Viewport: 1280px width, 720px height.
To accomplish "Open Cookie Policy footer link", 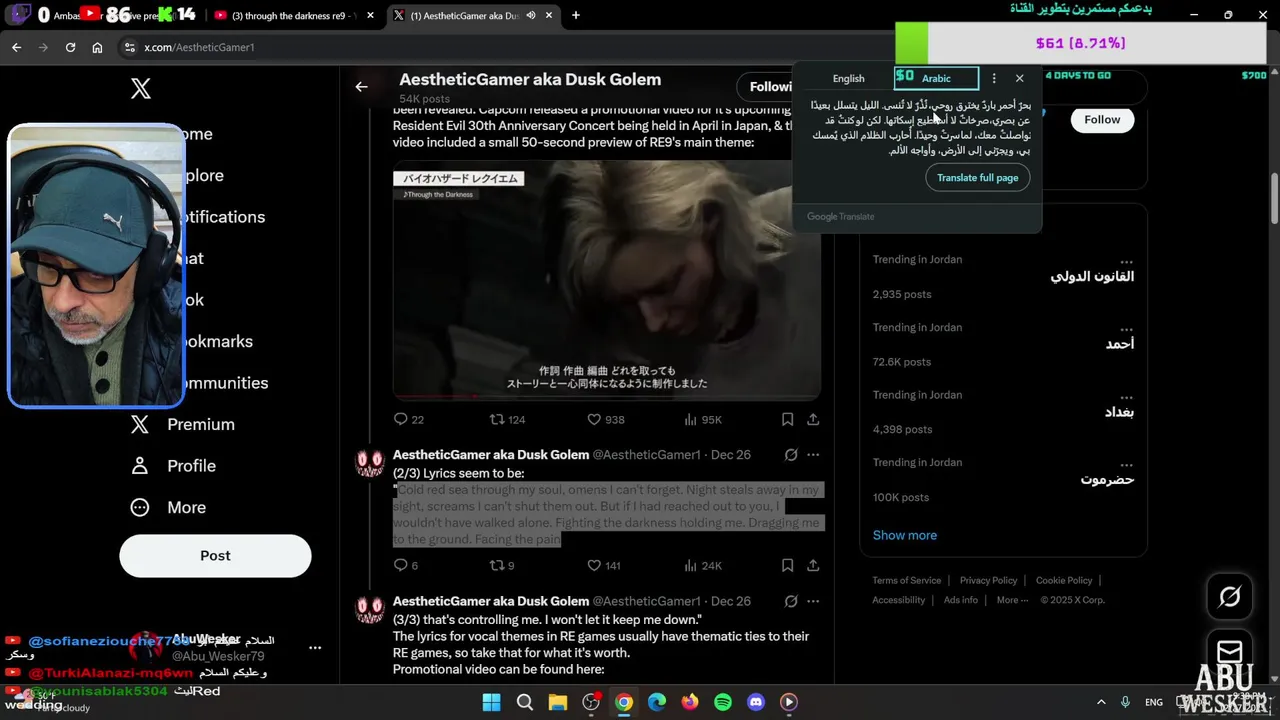I will point(1064,580).
